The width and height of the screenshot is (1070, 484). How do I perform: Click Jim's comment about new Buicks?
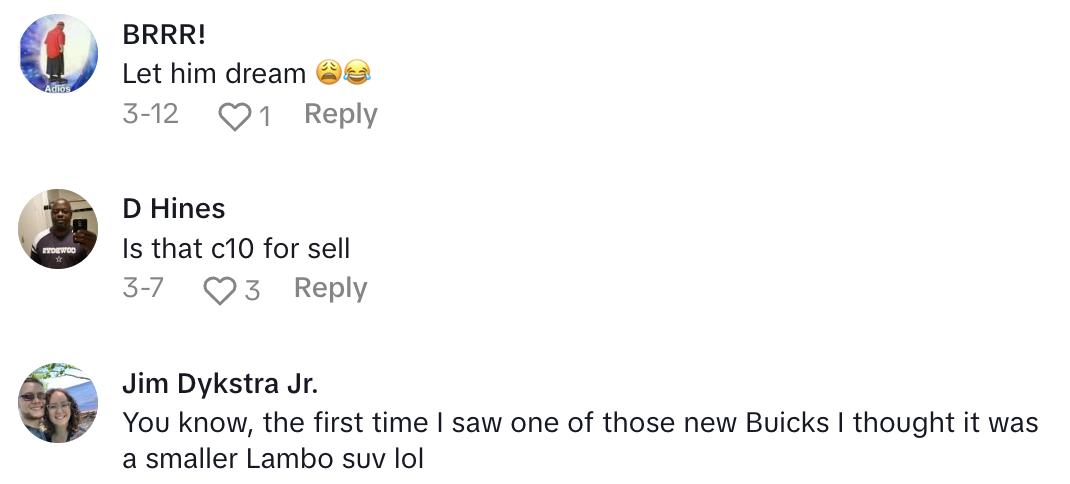pos(580,423)
